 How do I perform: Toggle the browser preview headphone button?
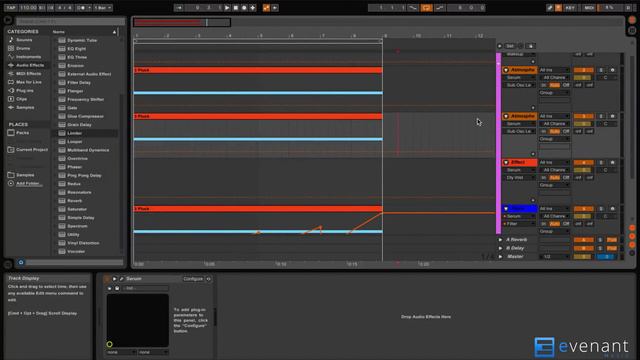(21, 262)
